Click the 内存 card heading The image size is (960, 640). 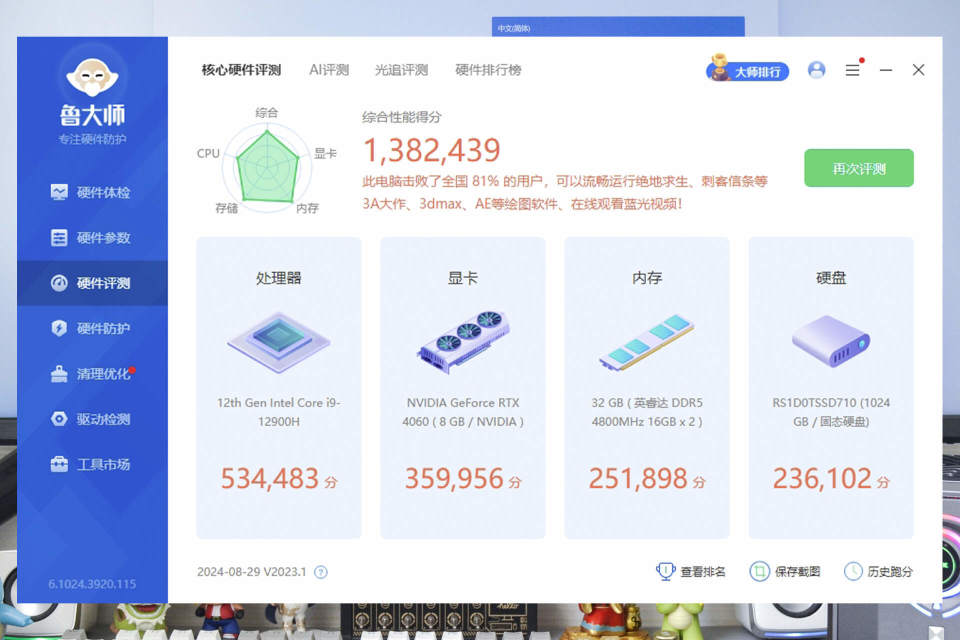click(x=647, y=278)
